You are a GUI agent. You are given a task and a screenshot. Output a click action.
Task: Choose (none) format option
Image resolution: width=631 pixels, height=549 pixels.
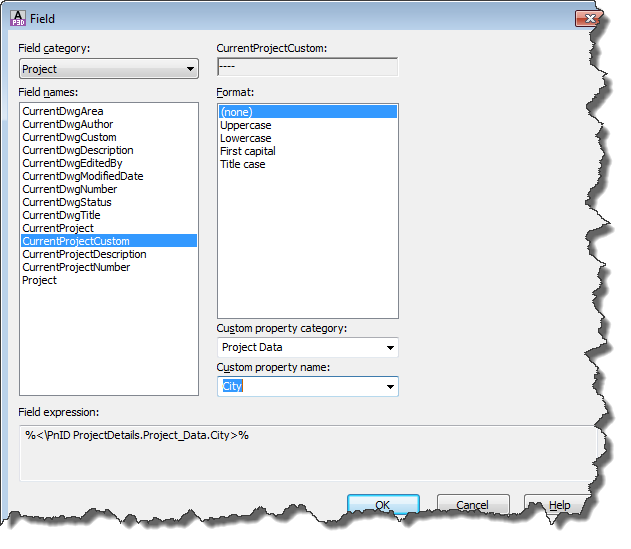pos(308,112)
